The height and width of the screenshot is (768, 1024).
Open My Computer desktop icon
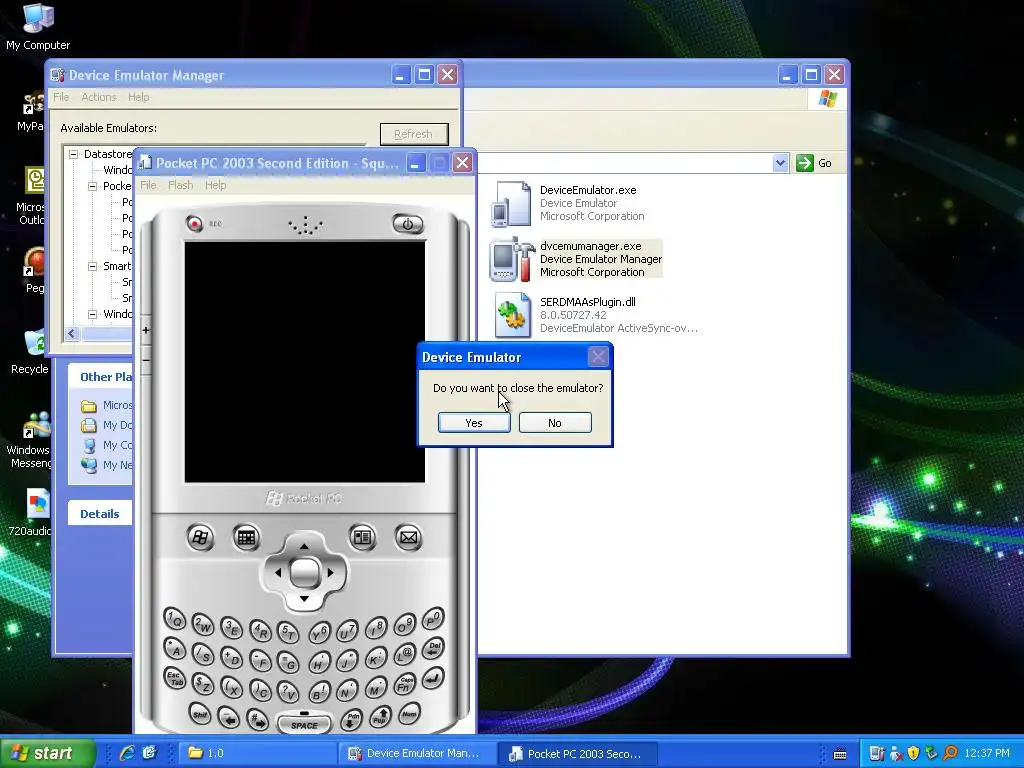(x=38, y=26)
